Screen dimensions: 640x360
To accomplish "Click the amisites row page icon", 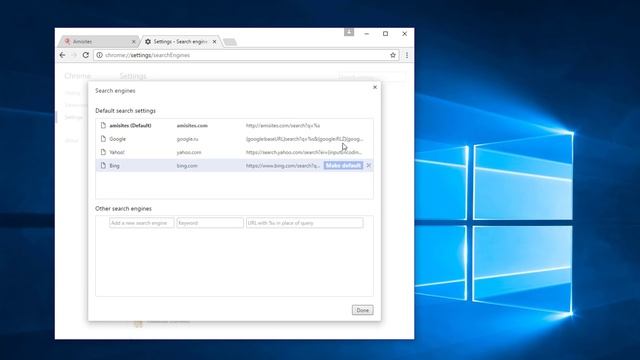I will pyautogui.click(x=103, y=125).
